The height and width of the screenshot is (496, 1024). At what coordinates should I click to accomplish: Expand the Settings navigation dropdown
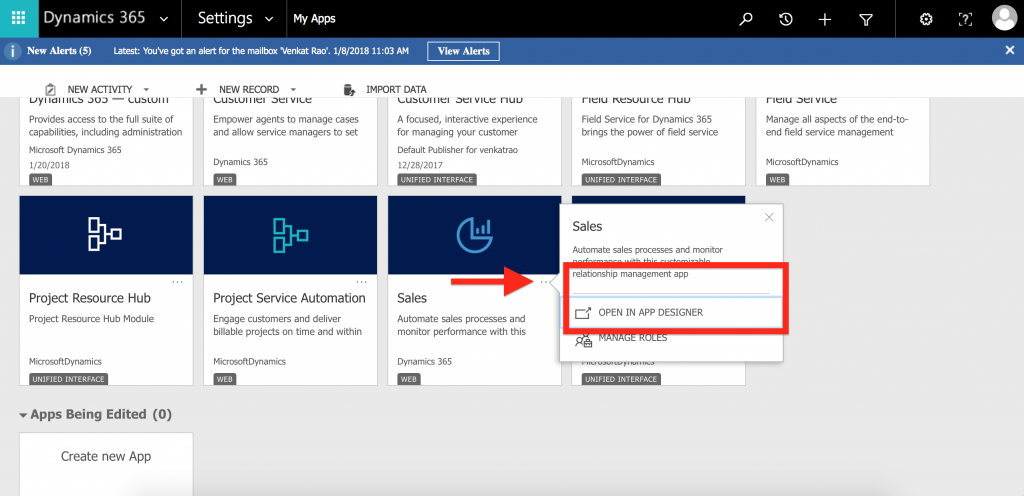pyautogui.click(x=267, y=19)
